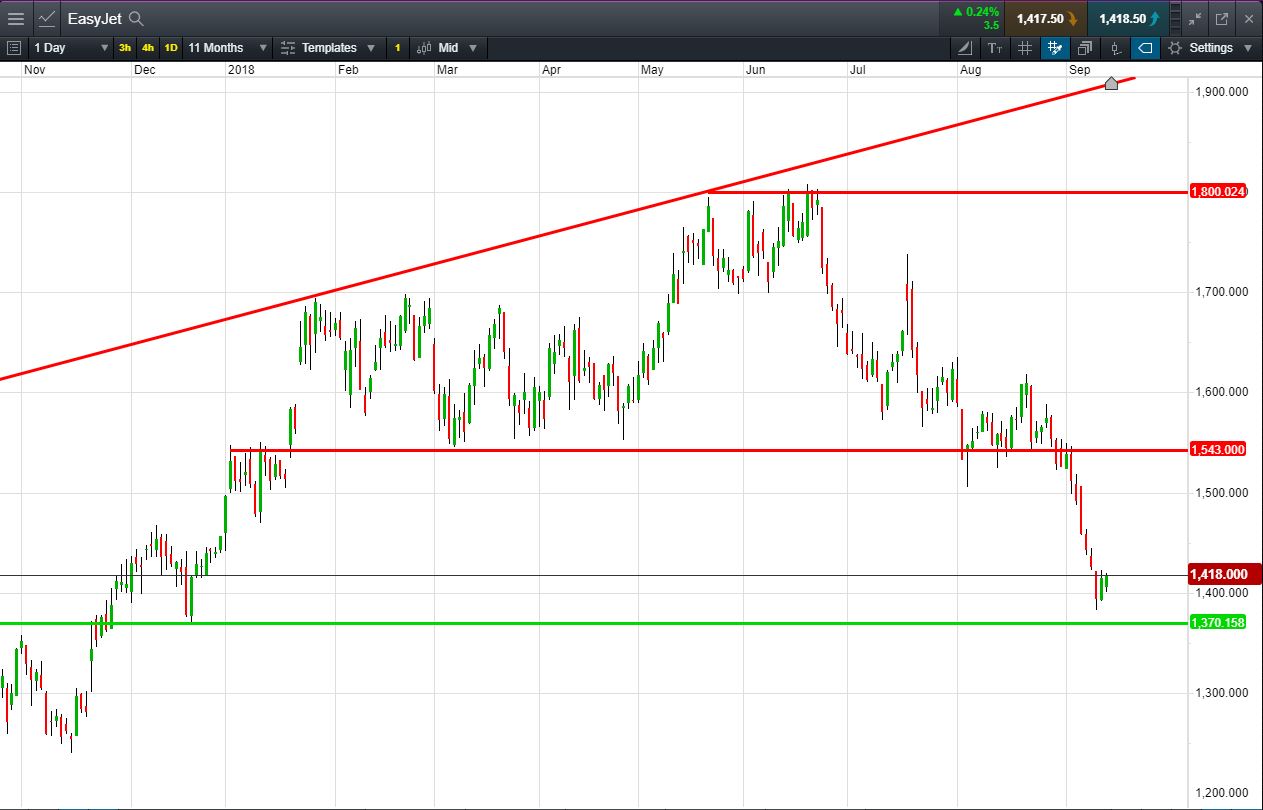Select the text annotation tool icon
Screen dimensions: 1263x810
994,47
